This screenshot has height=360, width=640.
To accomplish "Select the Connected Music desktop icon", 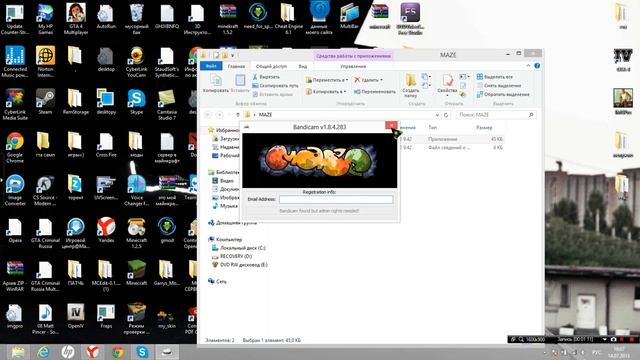I will (x=15, y=62).
